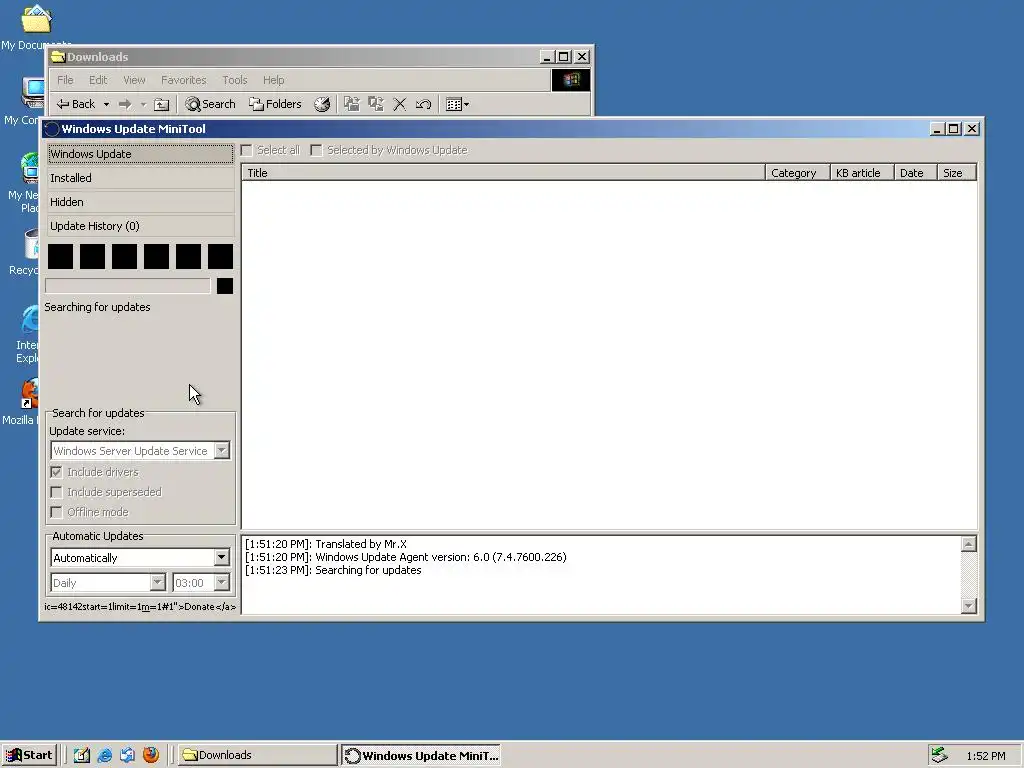Click the black square beside progress bar
The width and height of the screenshot is (1024, 768).
225,285
